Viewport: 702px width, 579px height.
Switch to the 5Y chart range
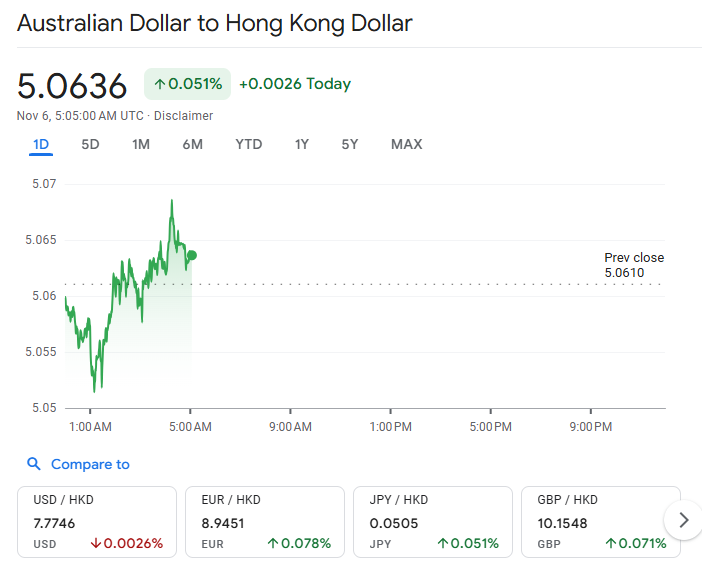[350, 144]
